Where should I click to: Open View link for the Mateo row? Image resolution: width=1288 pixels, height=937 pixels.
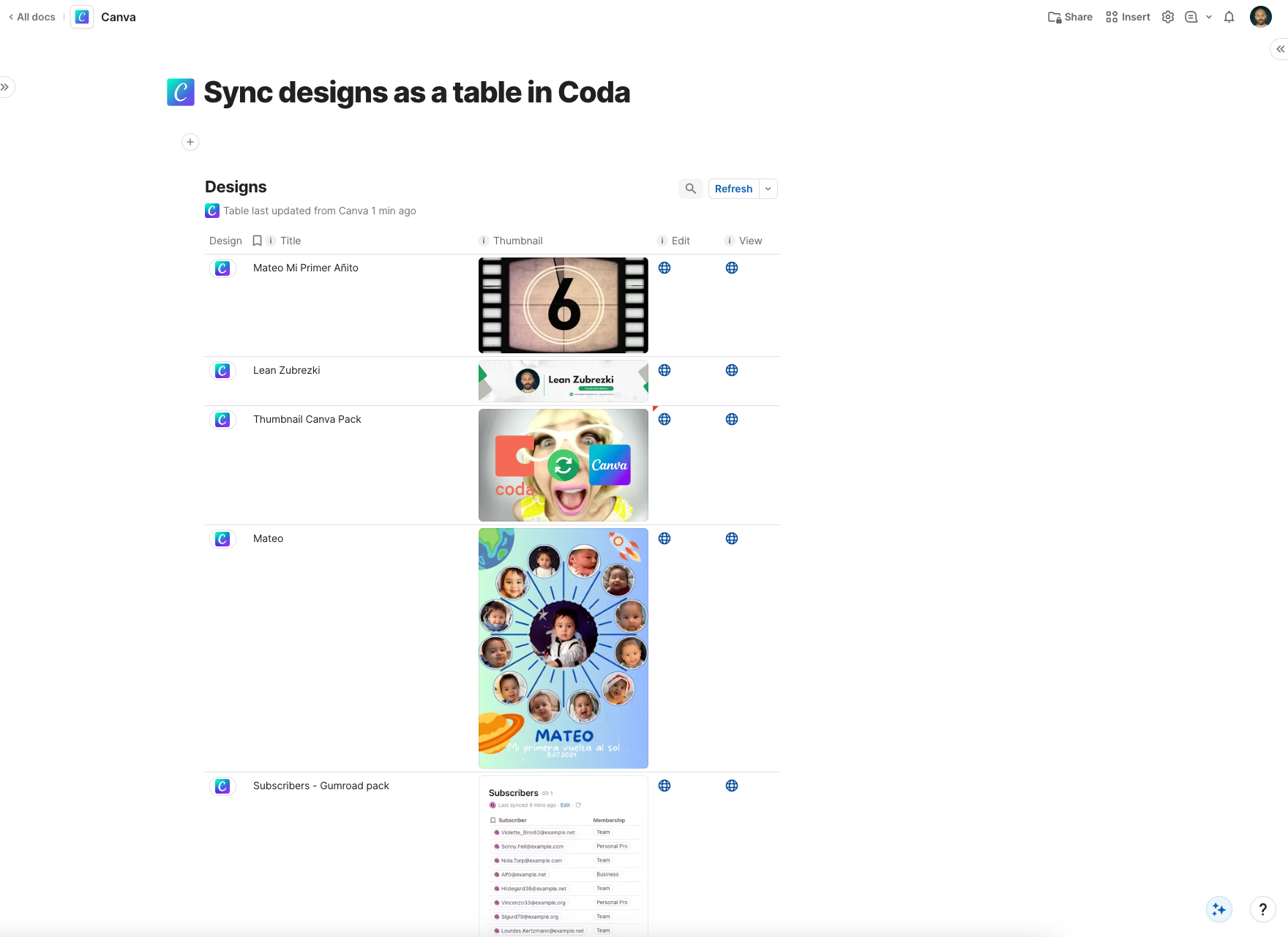pos(732,538)
